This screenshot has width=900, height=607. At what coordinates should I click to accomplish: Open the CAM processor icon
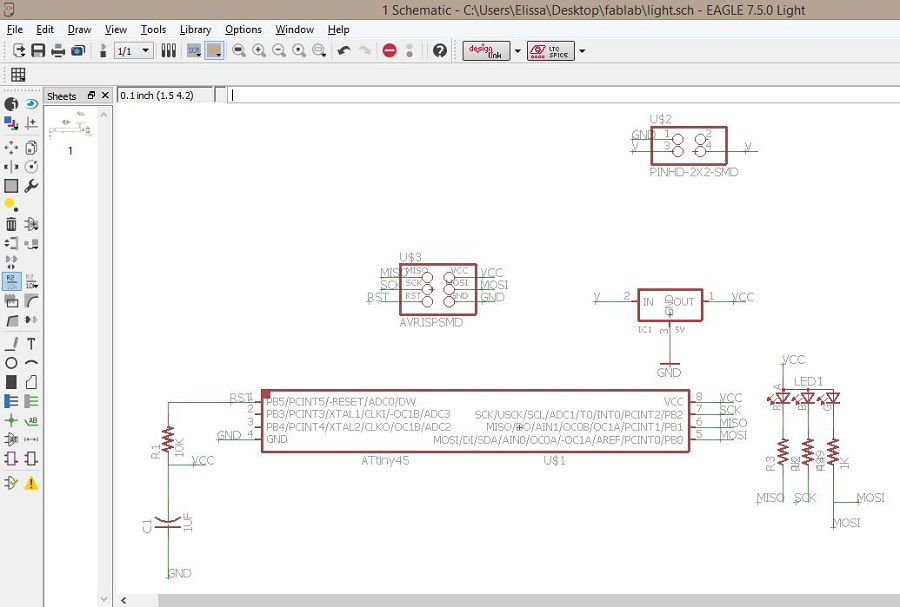[x=78, y=50]
